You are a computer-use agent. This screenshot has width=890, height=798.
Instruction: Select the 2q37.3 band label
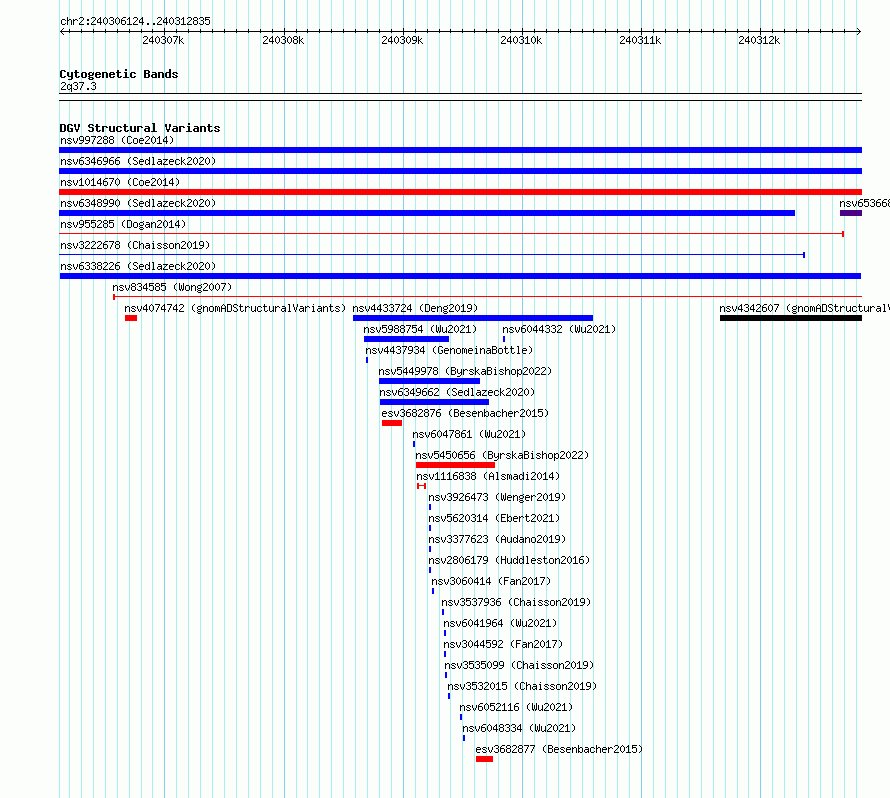(78, 86)
